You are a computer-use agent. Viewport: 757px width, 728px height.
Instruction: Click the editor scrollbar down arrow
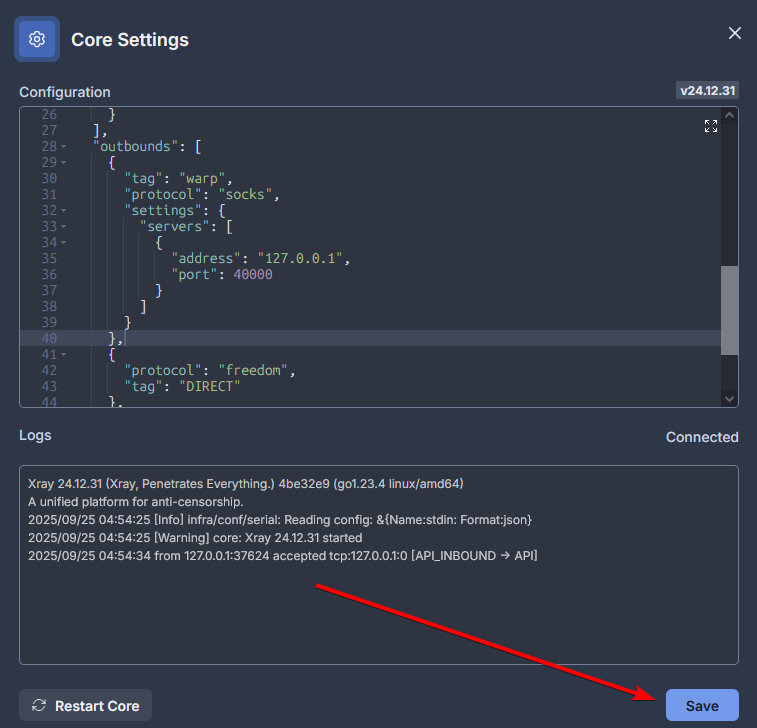point(730,398)
